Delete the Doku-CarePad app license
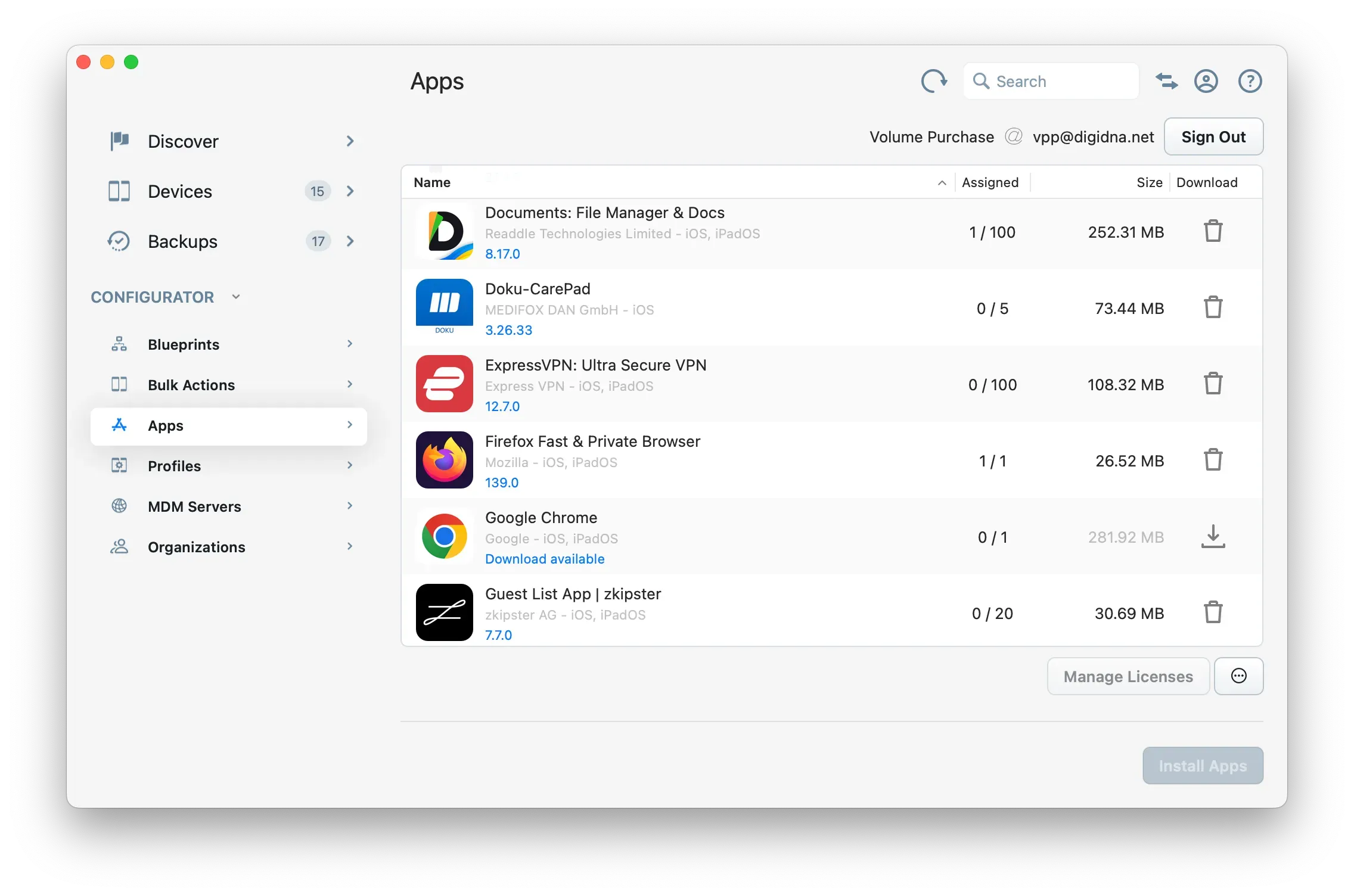Screen dimensions: 1354x896 [1213, 307]
